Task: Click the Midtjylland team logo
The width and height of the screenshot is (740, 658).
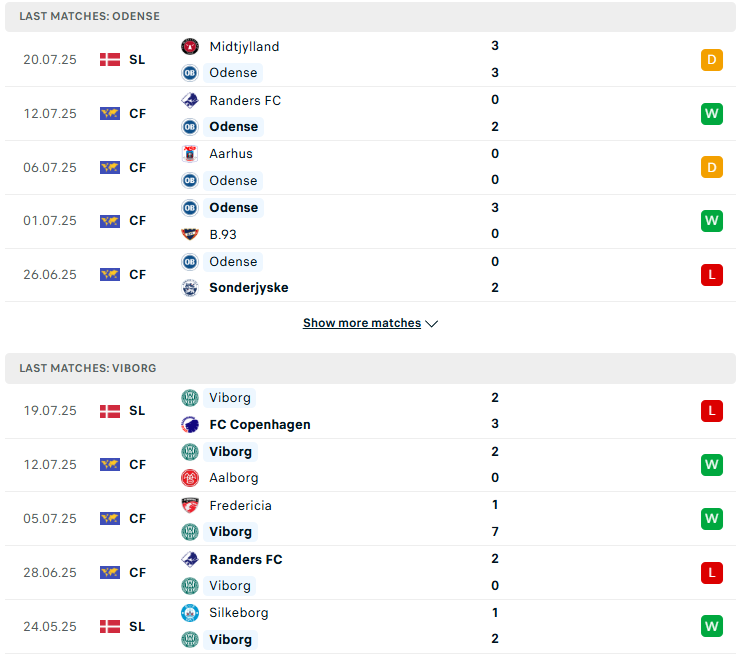Action: click(x=190, y=46)
